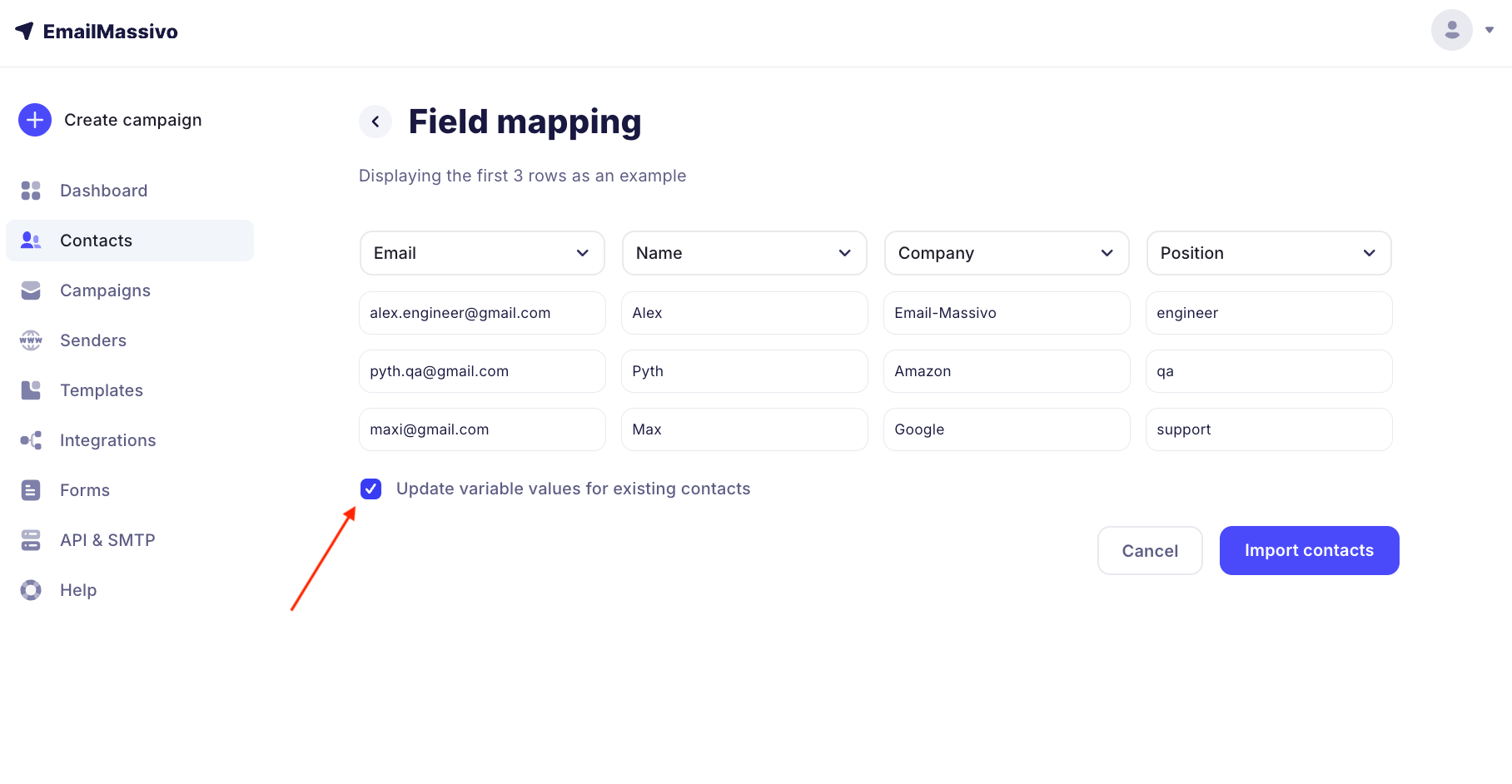Expand the Position column dropdown
The image size is (1512, 784).
click(x=1269, y=253)
